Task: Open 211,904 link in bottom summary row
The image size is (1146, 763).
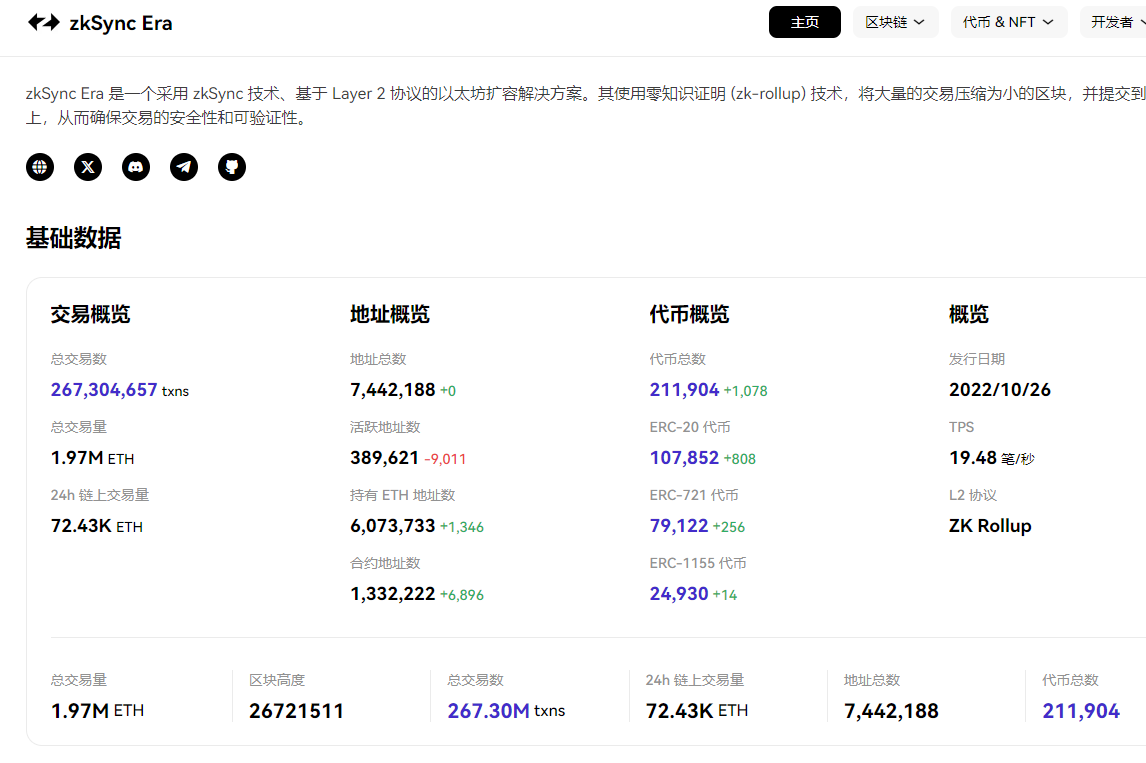Action: pos(1081,711)
